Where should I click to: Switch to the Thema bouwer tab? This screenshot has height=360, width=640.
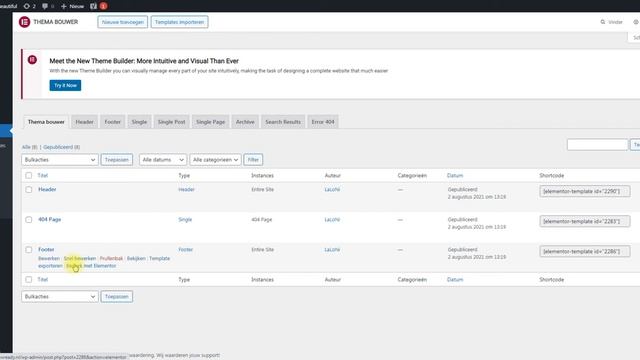46,122
